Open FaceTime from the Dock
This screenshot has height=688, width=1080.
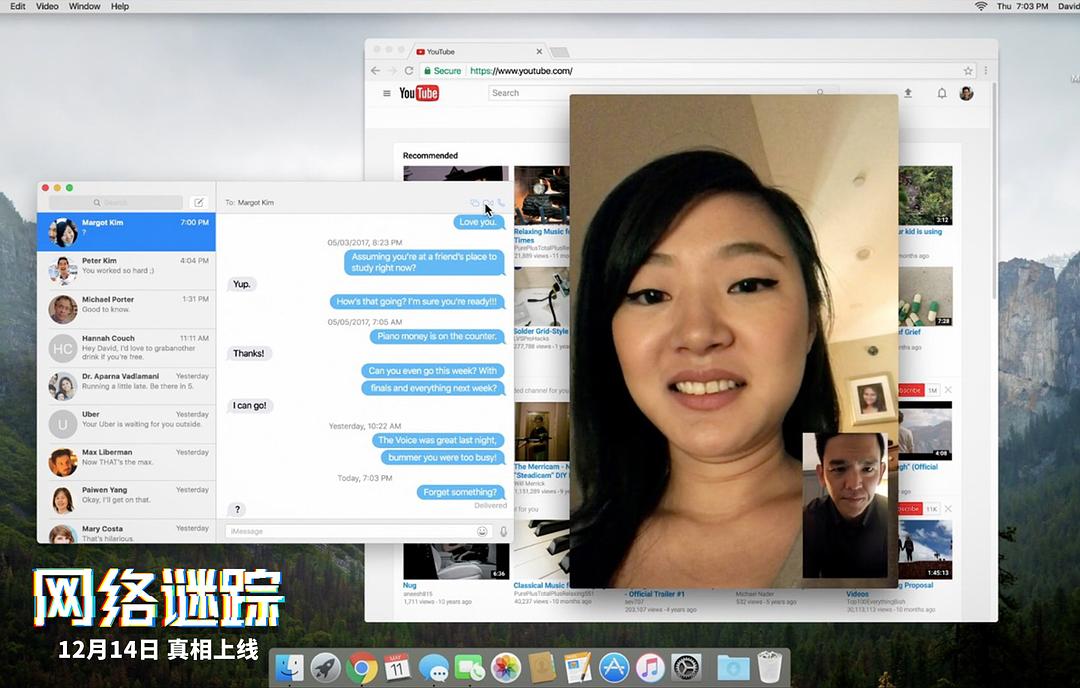coord(469,667)
